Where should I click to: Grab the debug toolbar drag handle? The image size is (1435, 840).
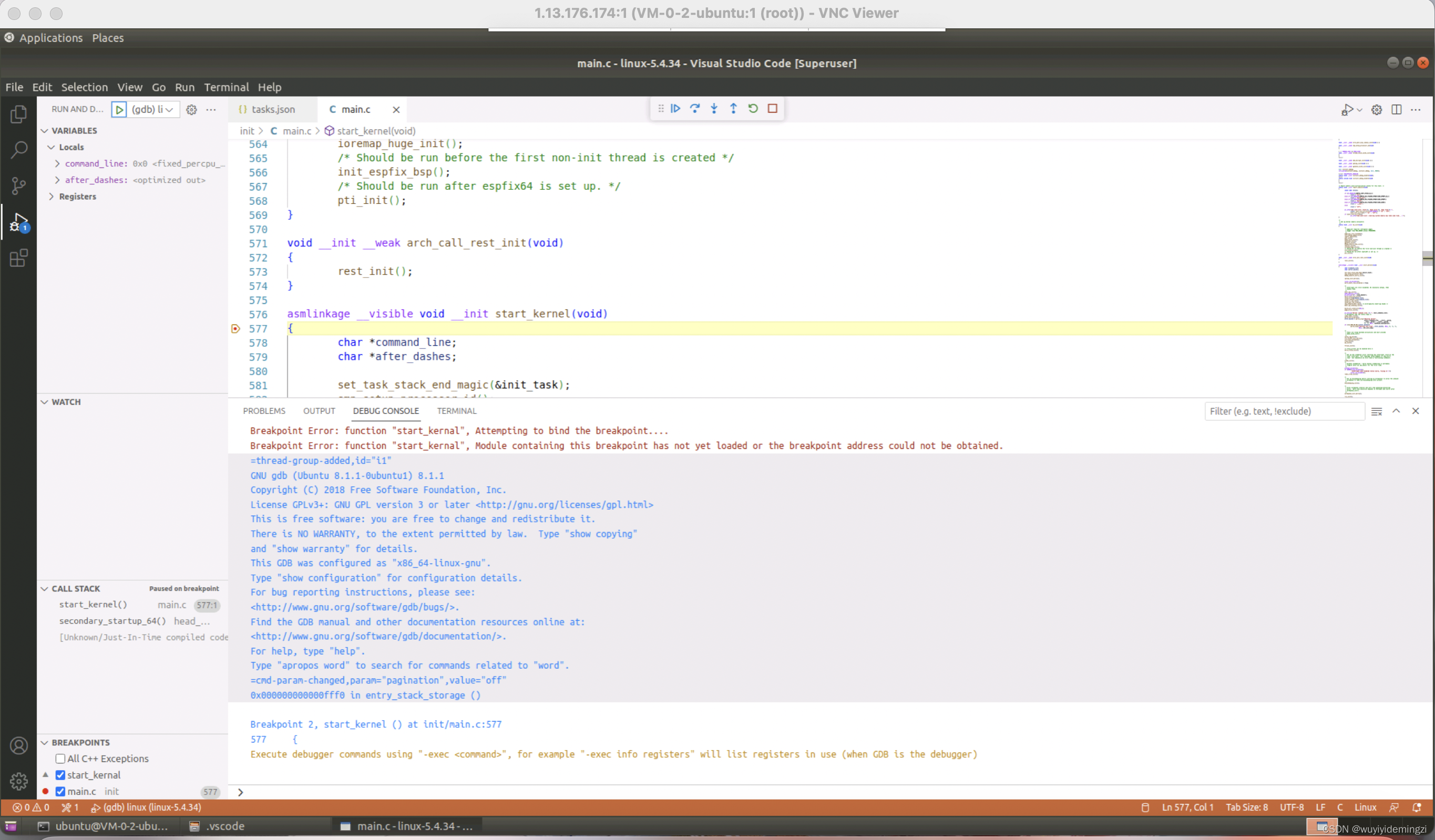(661, 108)
